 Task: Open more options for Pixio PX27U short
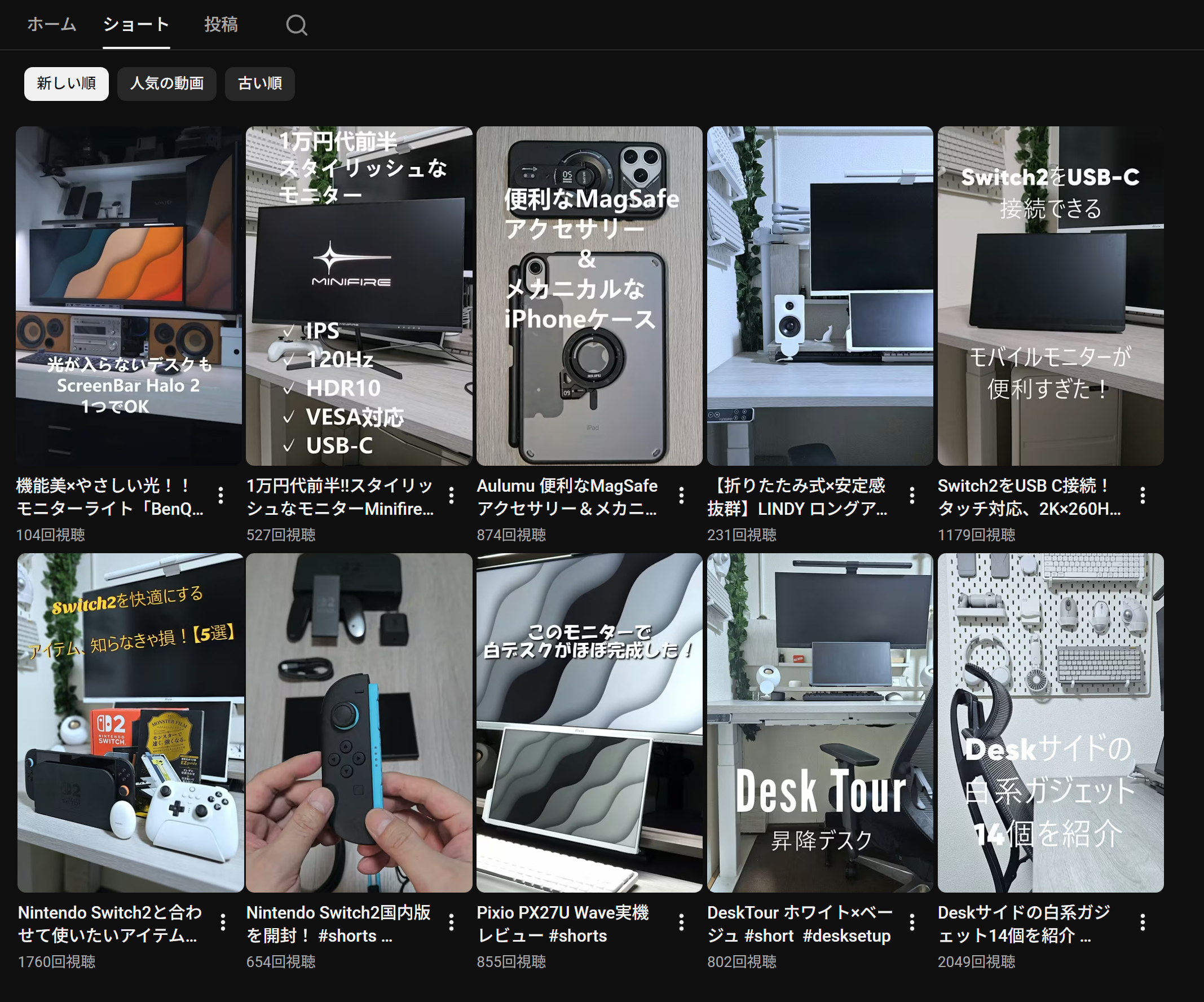tap(682, 922)
